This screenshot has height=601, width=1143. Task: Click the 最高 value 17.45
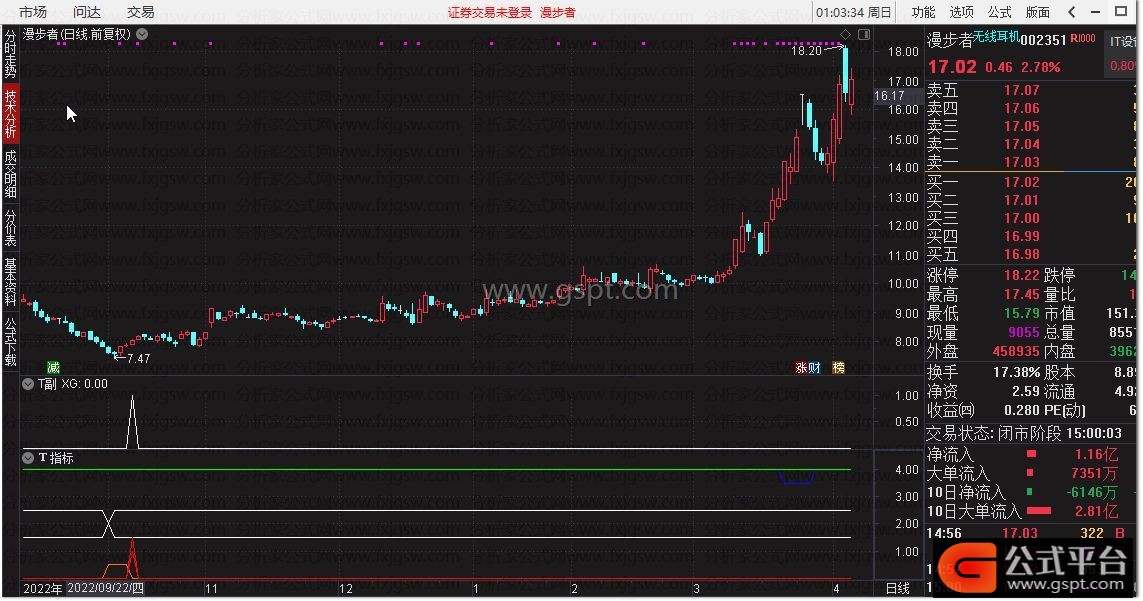1021,295
